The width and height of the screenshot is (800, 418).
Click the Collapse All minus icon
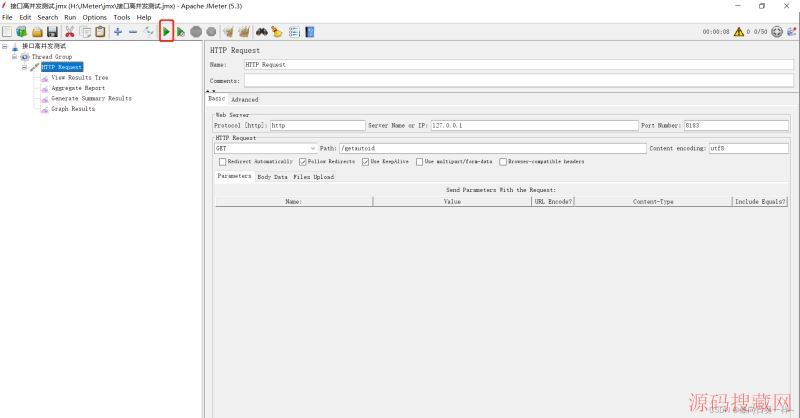tap(133, 32)
